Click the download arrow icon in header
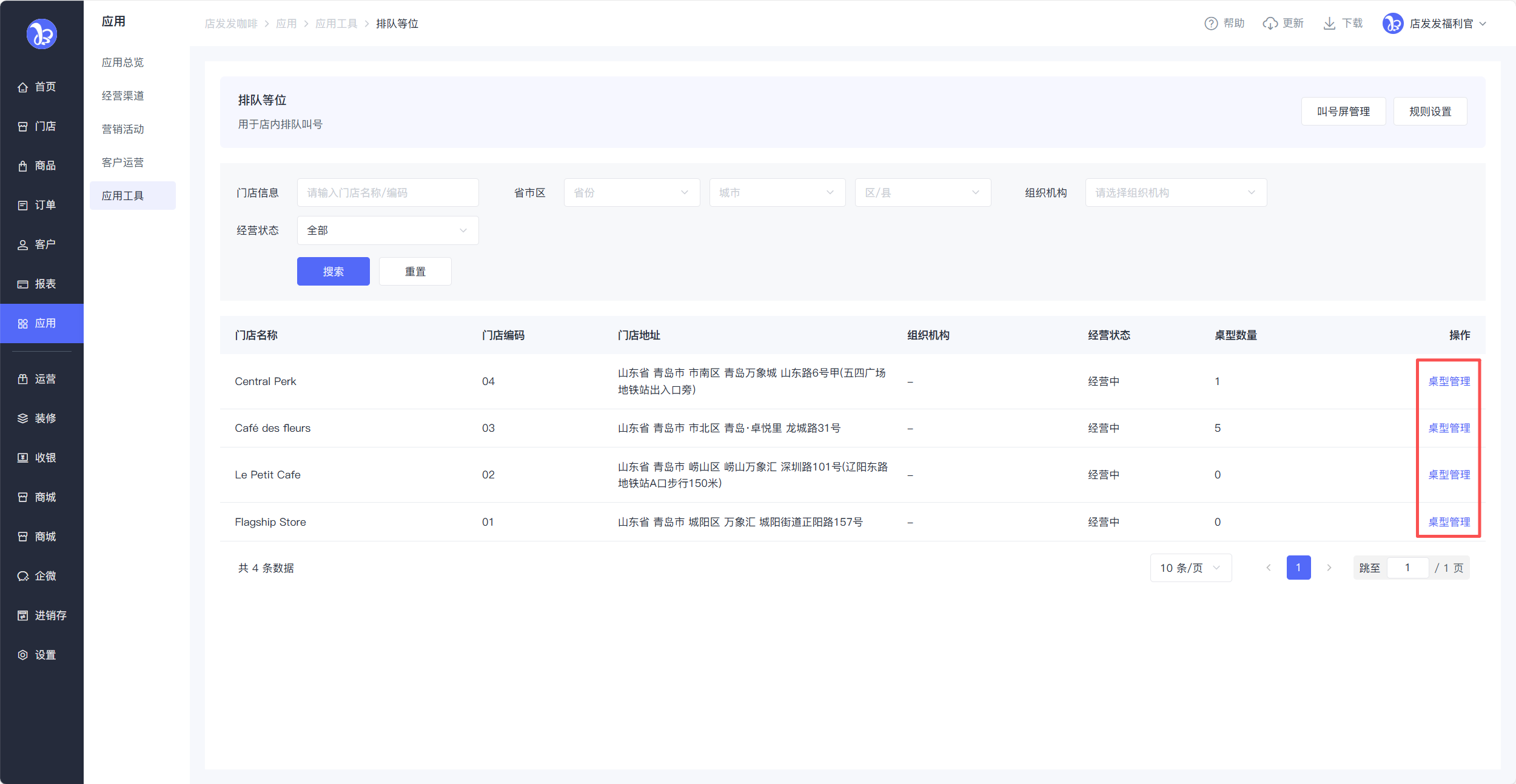Screen dimensions: 1516x784 pos(1329,24)
